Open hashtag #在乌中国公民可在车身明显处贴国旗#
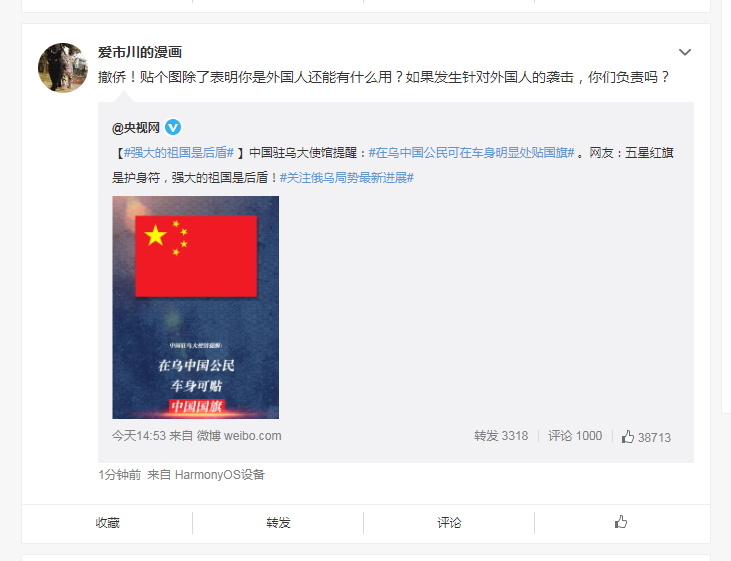 click(x=471, y=152)
